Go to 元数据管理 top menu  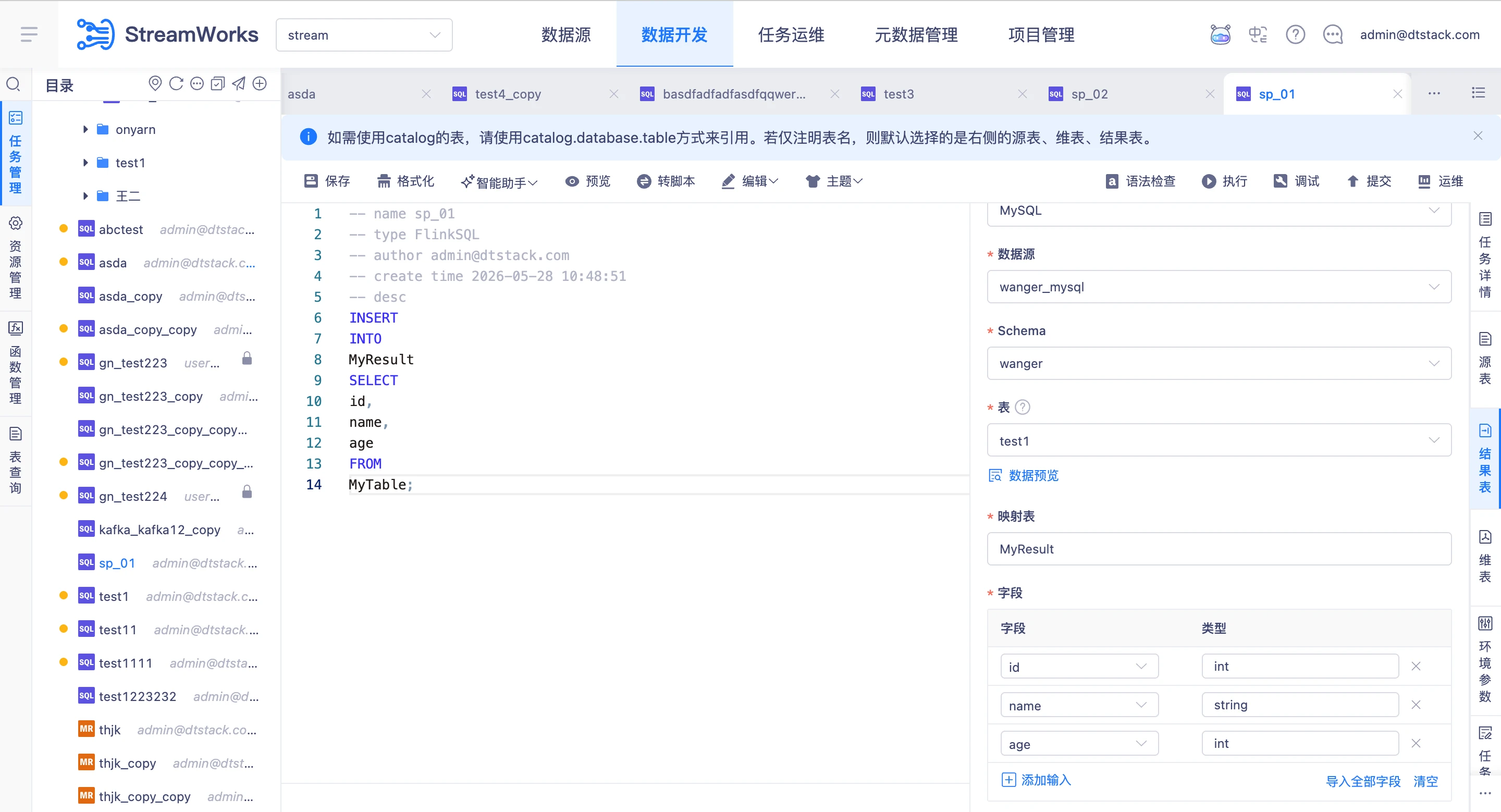point(916,34)
